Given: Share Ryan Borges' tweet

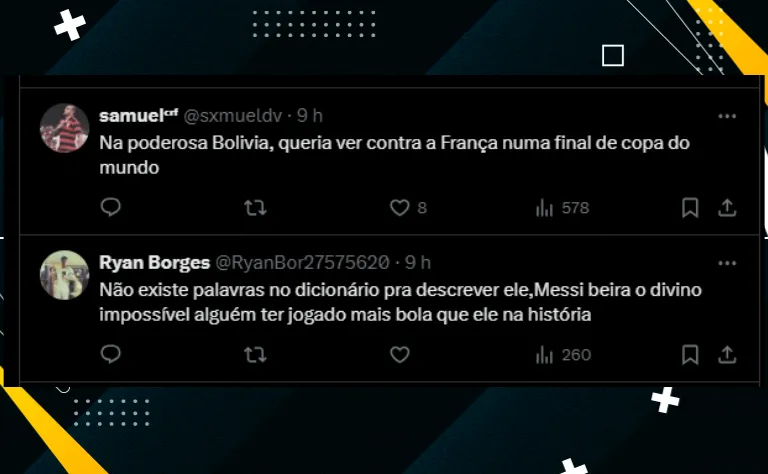Looking at the screenshot, I should tap(727, 355).
